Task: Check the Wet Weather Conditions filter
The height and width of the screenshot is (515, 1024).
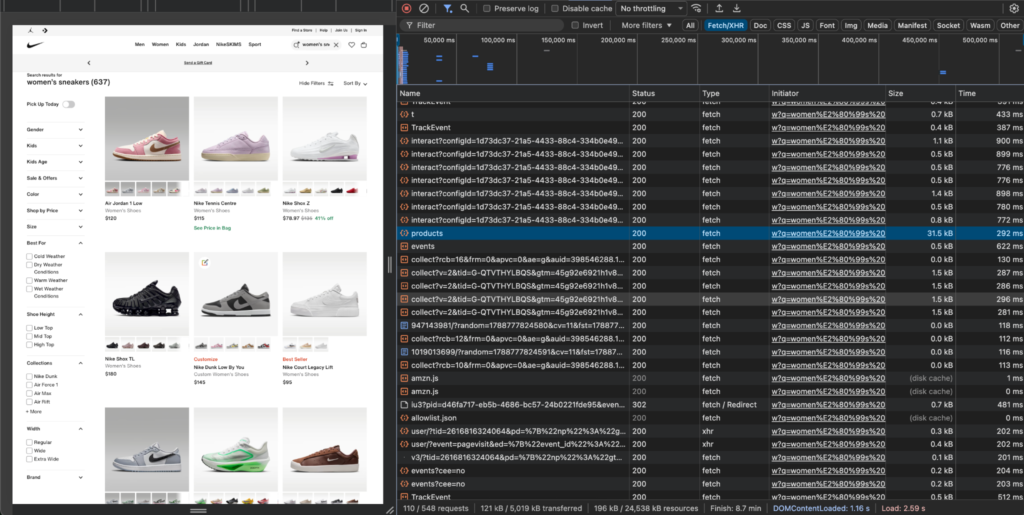Action: point(29,289)
